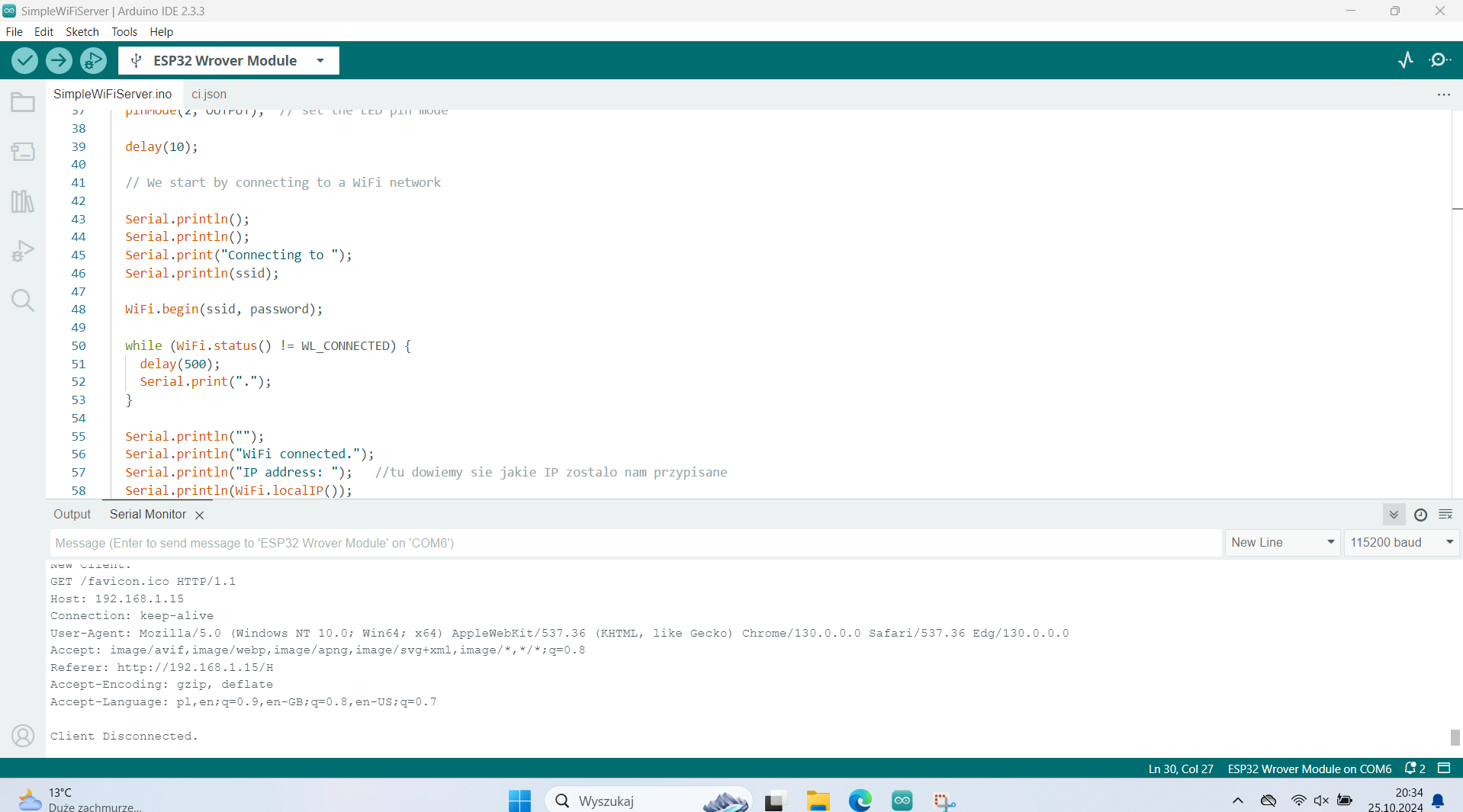Click line number 50 in the gutter

79,346
